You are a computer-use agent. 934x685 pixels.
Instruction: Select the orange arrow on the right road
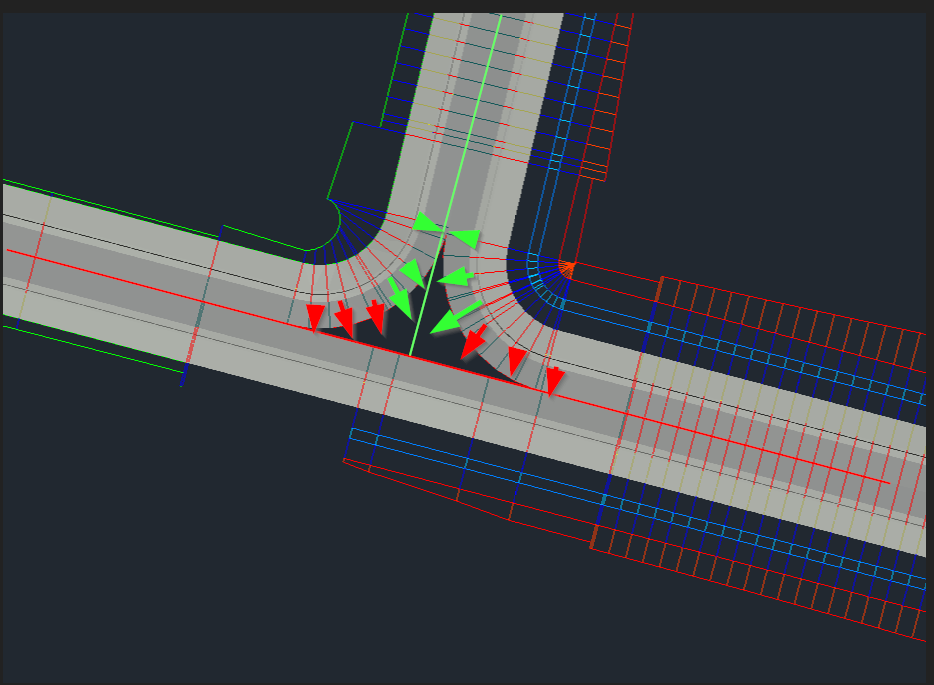[x=566, y=268]
